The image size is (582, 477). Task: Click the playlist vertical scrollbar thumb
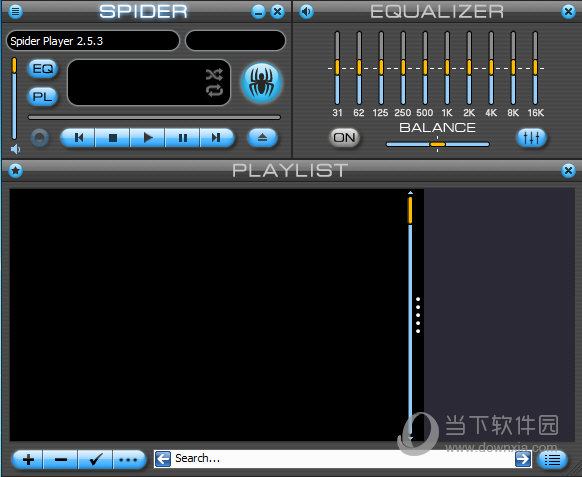click(x=410, y=210)
